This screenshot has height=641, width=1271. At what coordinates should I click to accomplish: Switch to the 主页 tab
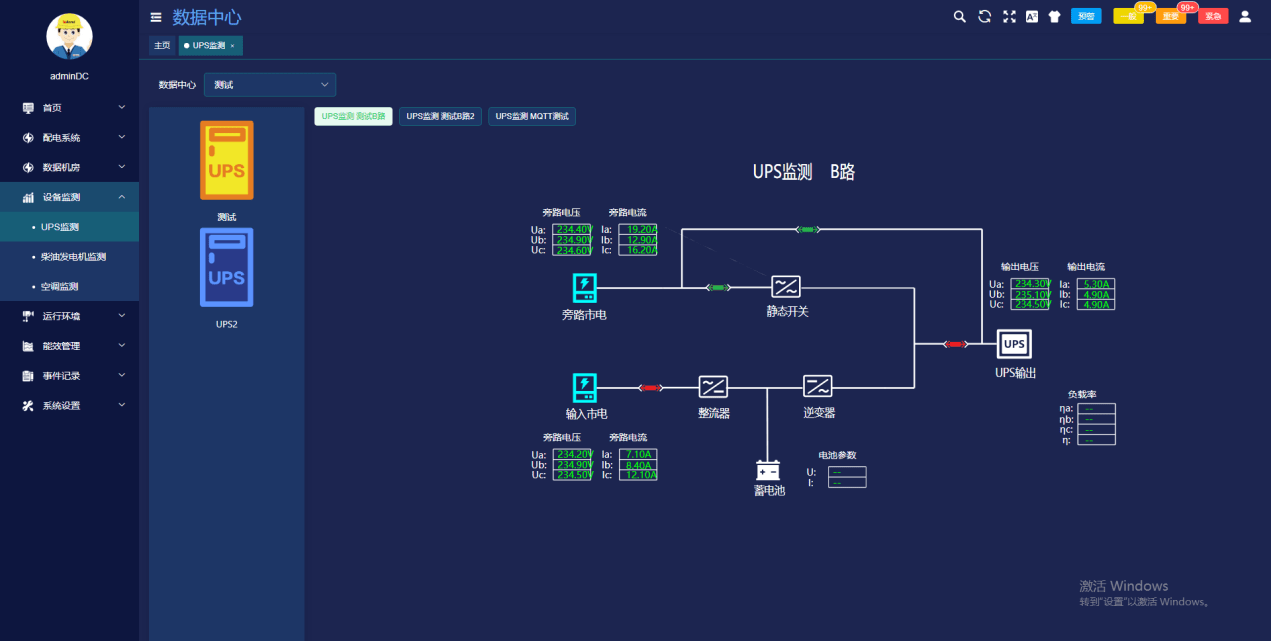pyautogui.click(x=162, y=46)
